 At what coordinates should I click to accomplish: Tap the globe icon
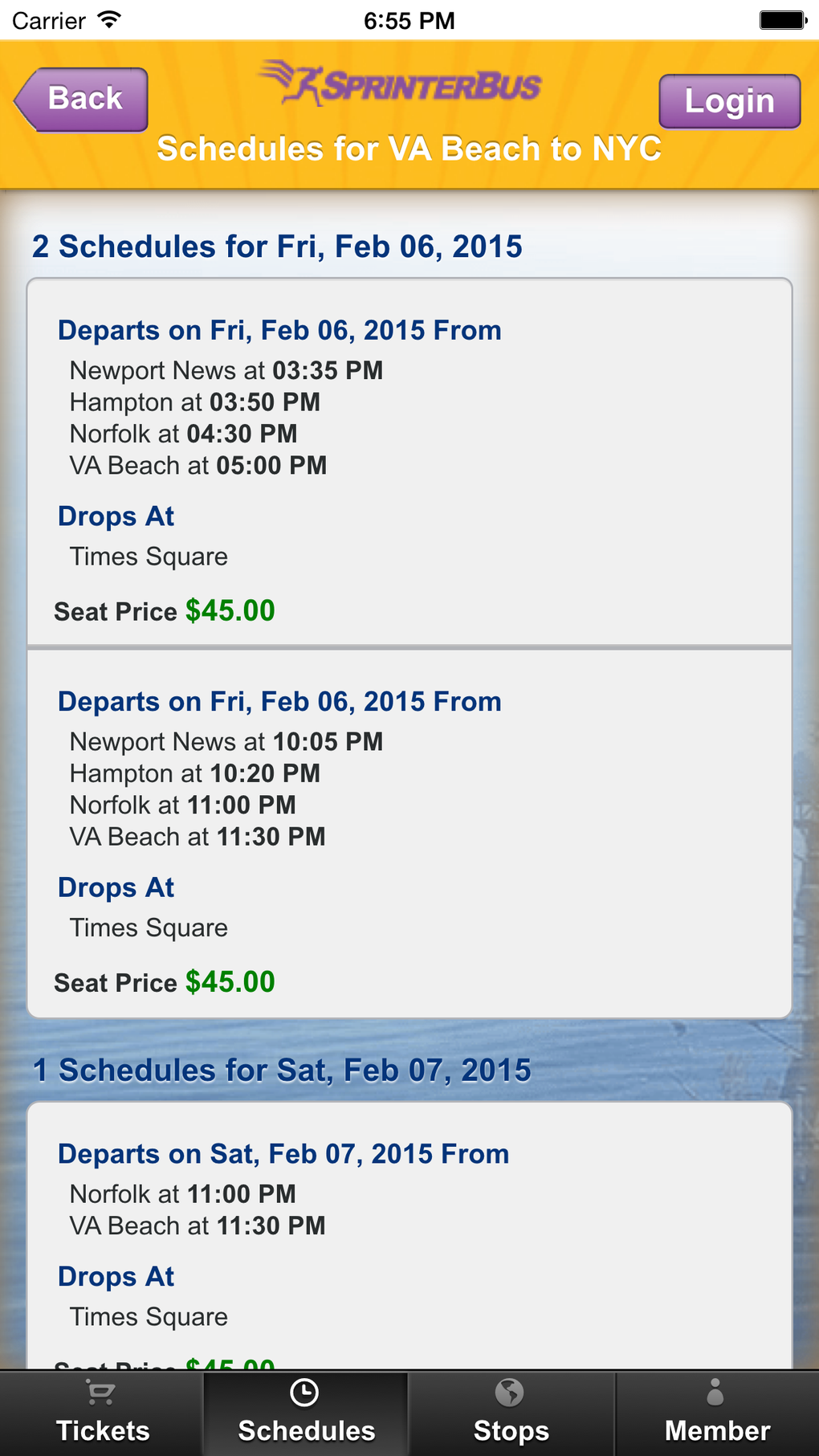click(x=510, y=1393)
